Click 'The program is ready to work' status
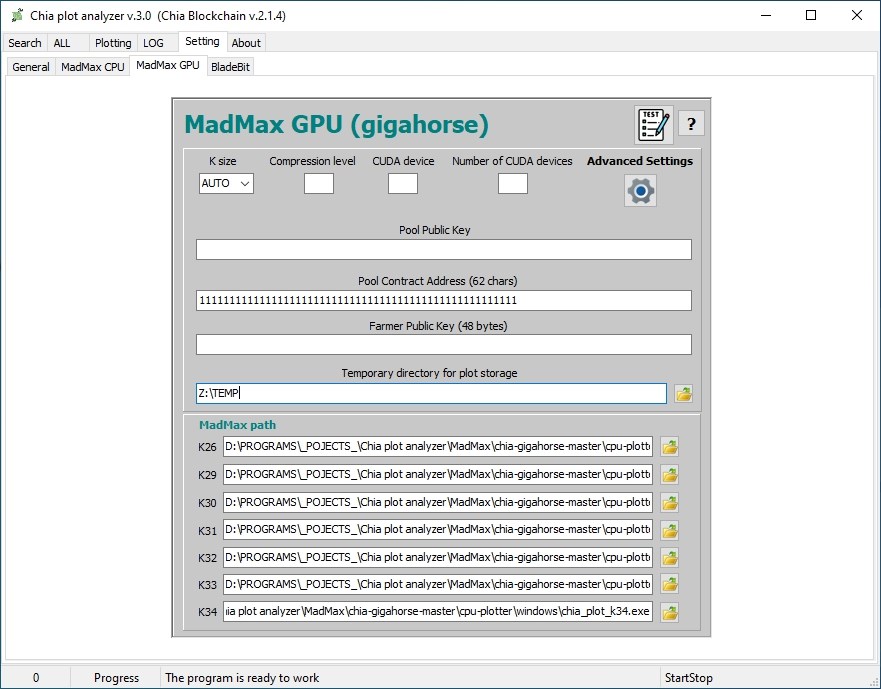This screenshot has width=881, height=689. pos(242,678)
